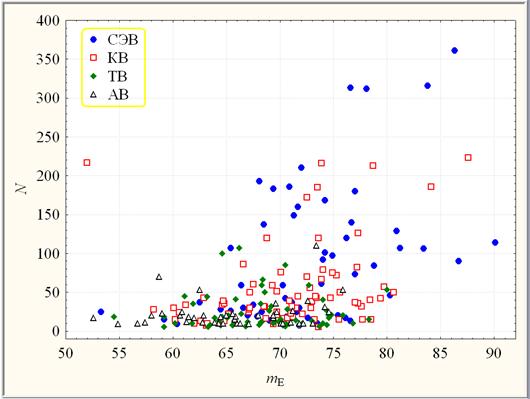
Task: Click the N axis title
Action: pyautogui.click(x=22, y=186)
